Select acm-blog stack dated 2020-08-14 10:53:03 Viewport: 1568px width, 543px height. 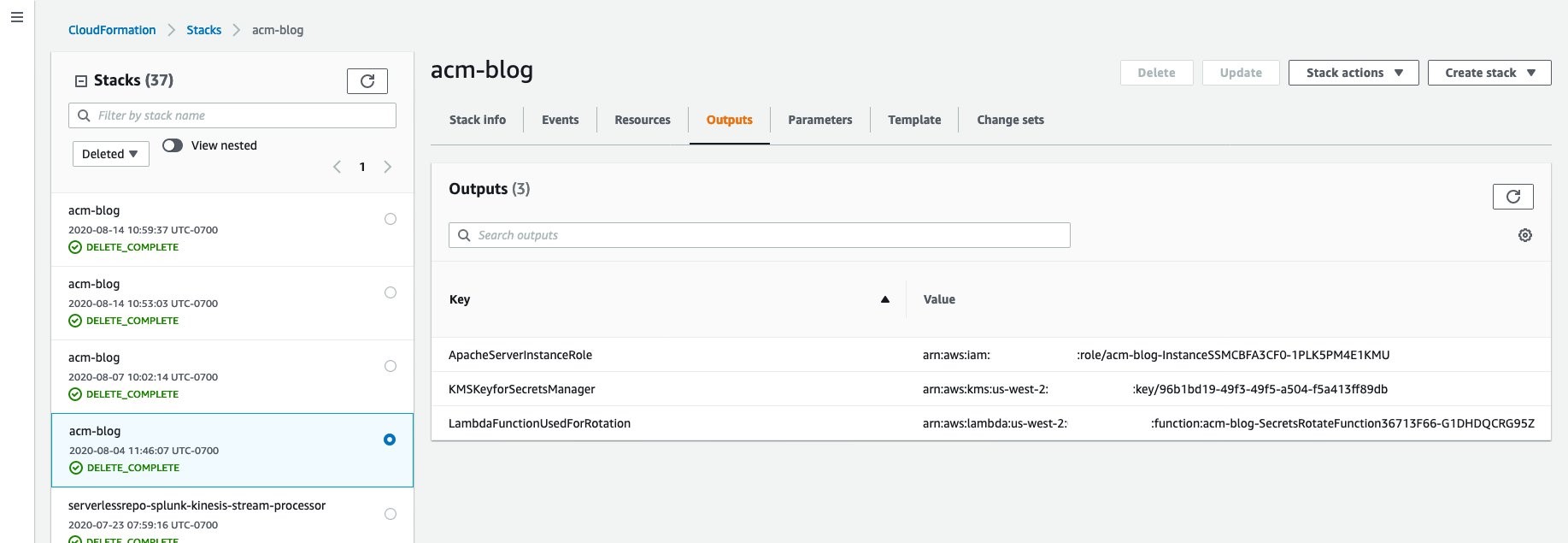click(x=391, y=292)
